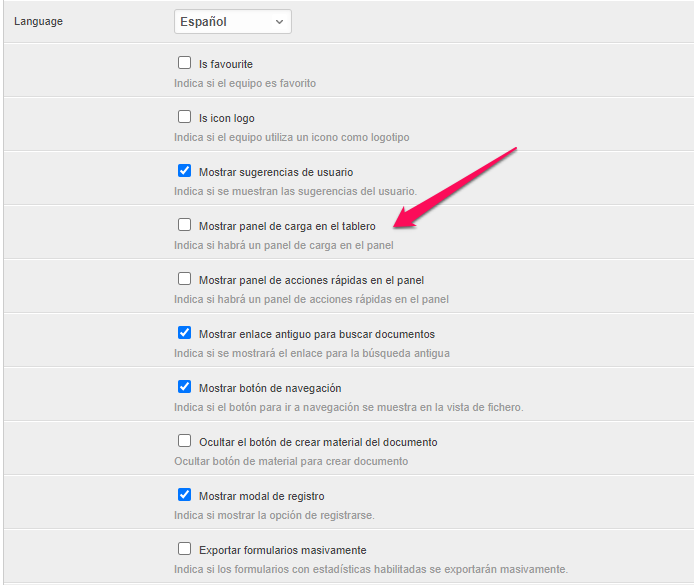694x585 pixels.
Task: Click the 'Mostrar botón de navegación' label text
Action: (270, 388)
